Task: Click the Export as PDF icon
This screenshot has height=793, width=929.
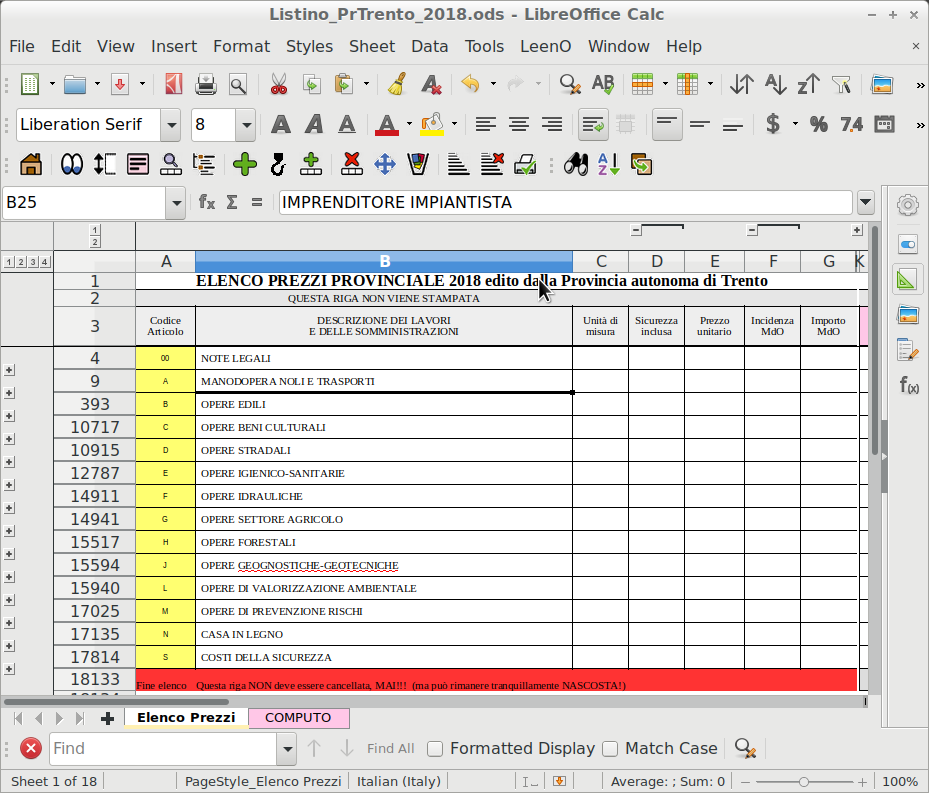Action: pyautogui.click(x=174, y=84)
